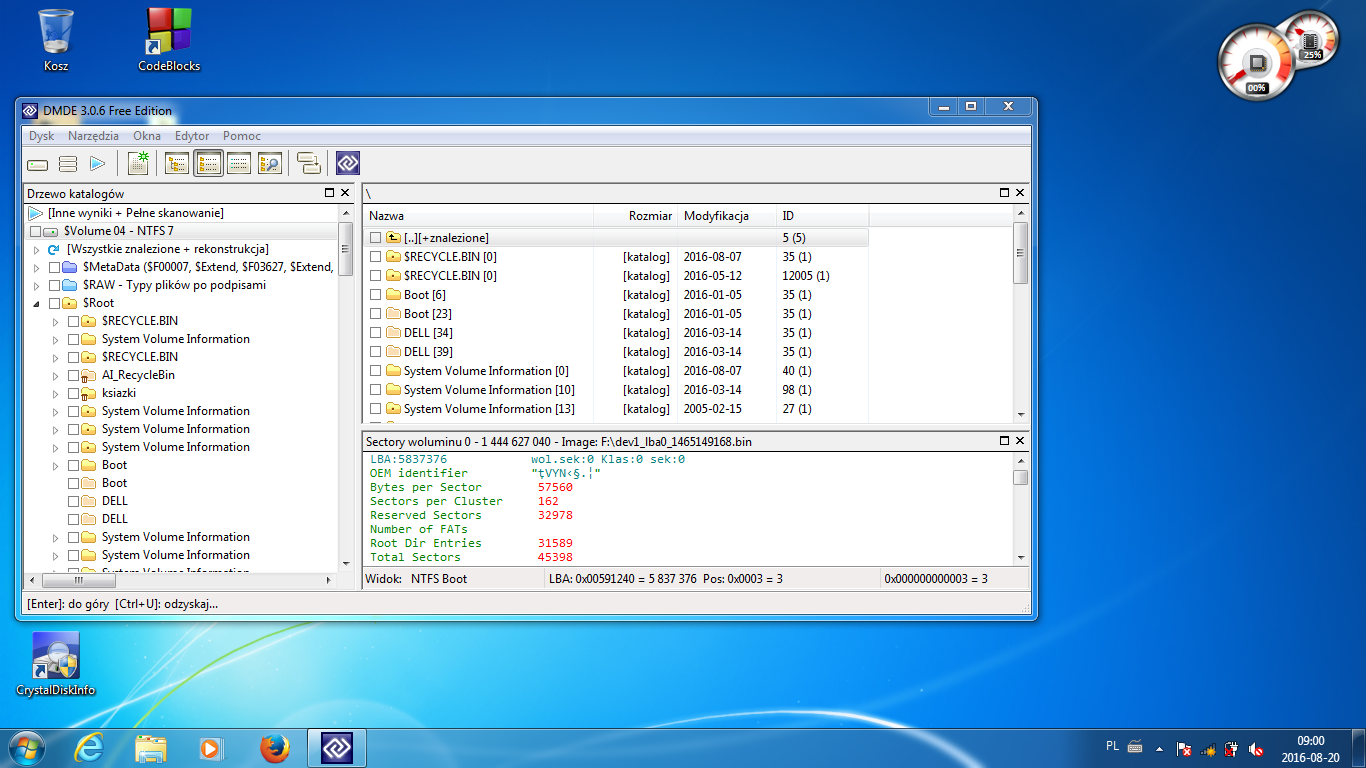The image size is (1366, 768).
Task: Click the directory tree vertical scrollbar thumb
Action: [345, 248]
